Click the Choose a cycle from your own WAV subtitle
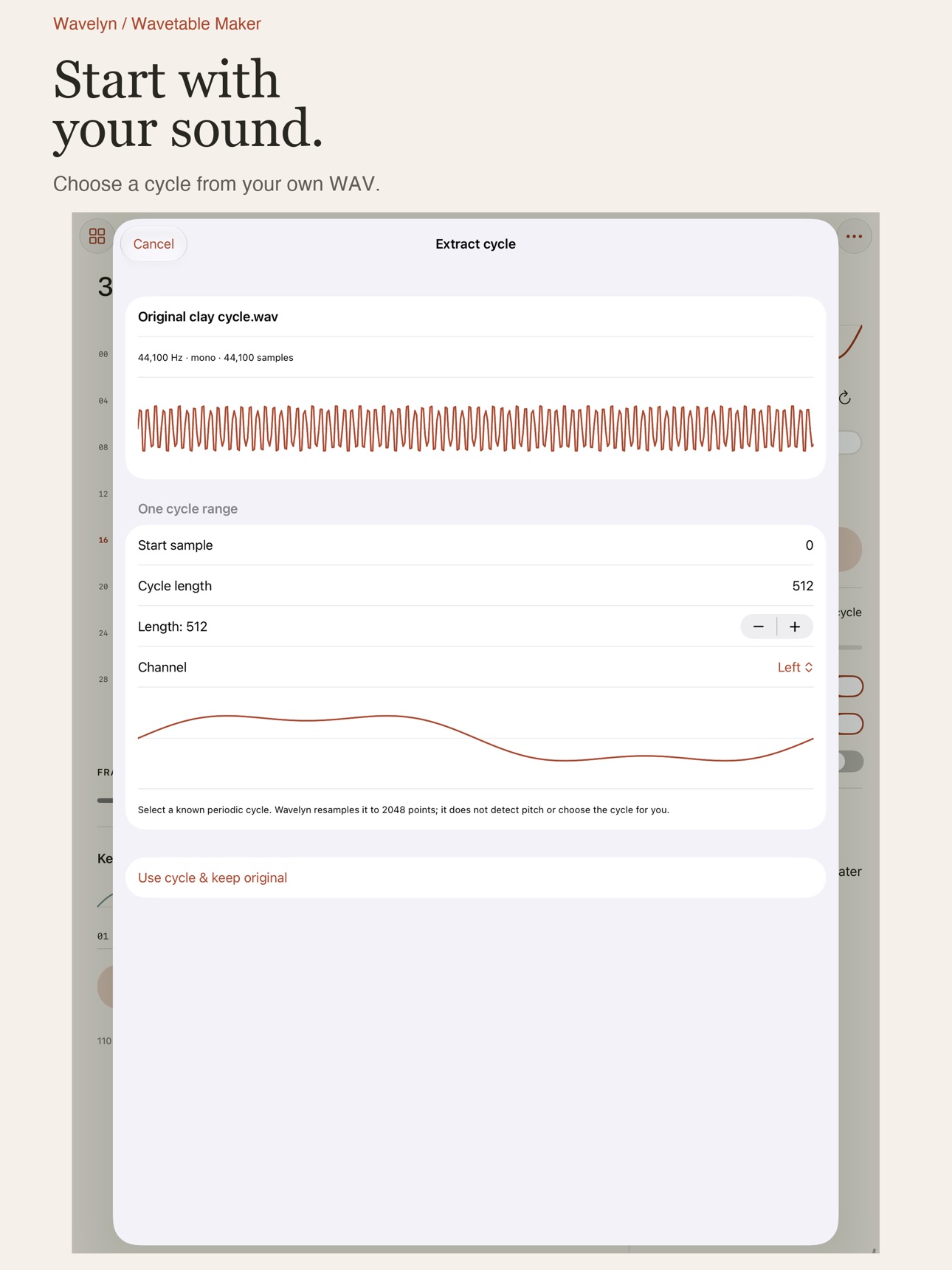Image resolution: width=952 pixels, height=1270 pixels. [x=216, y=184]
